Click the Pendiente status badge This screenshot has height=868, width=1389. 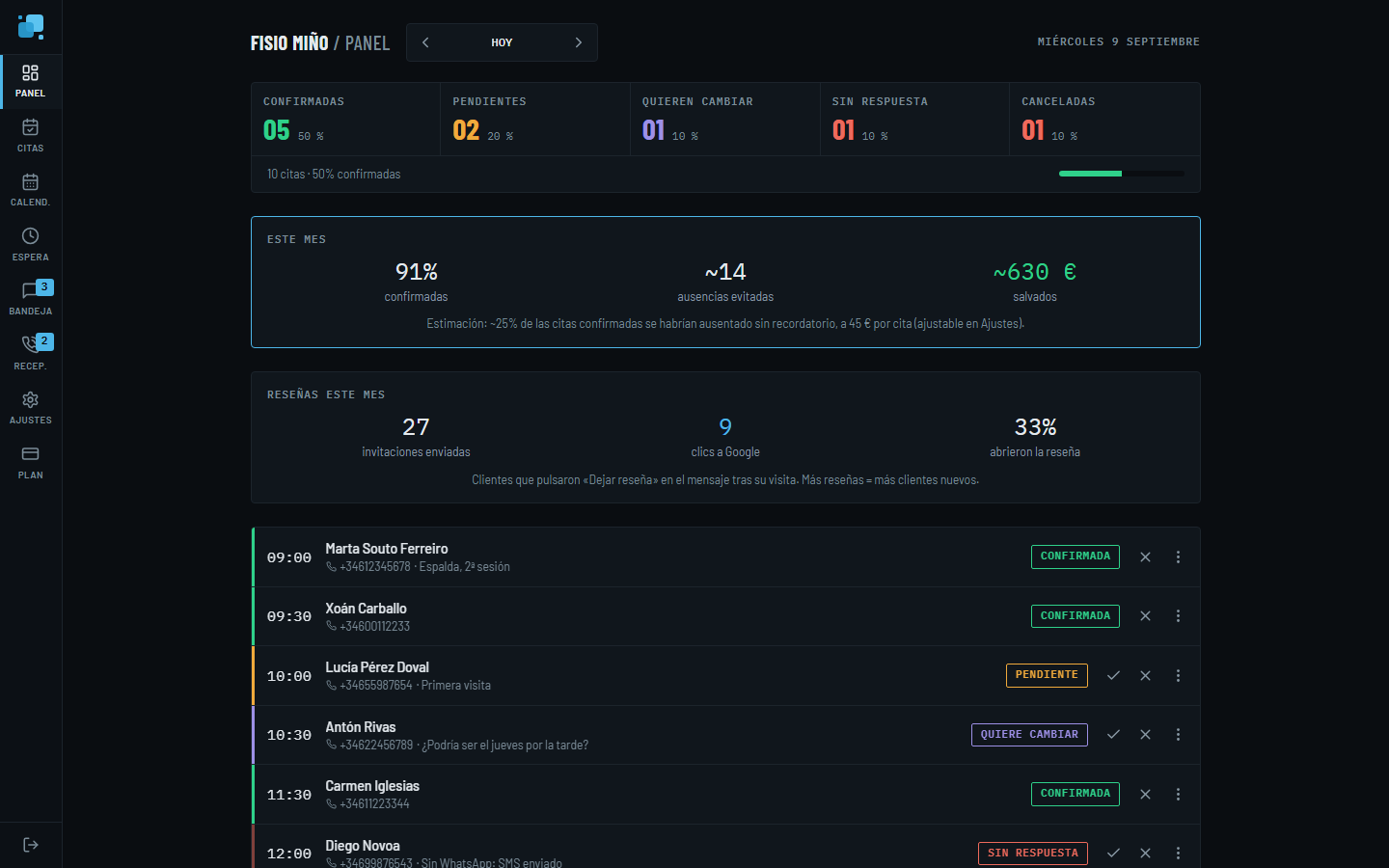(x=1047, y=675)
